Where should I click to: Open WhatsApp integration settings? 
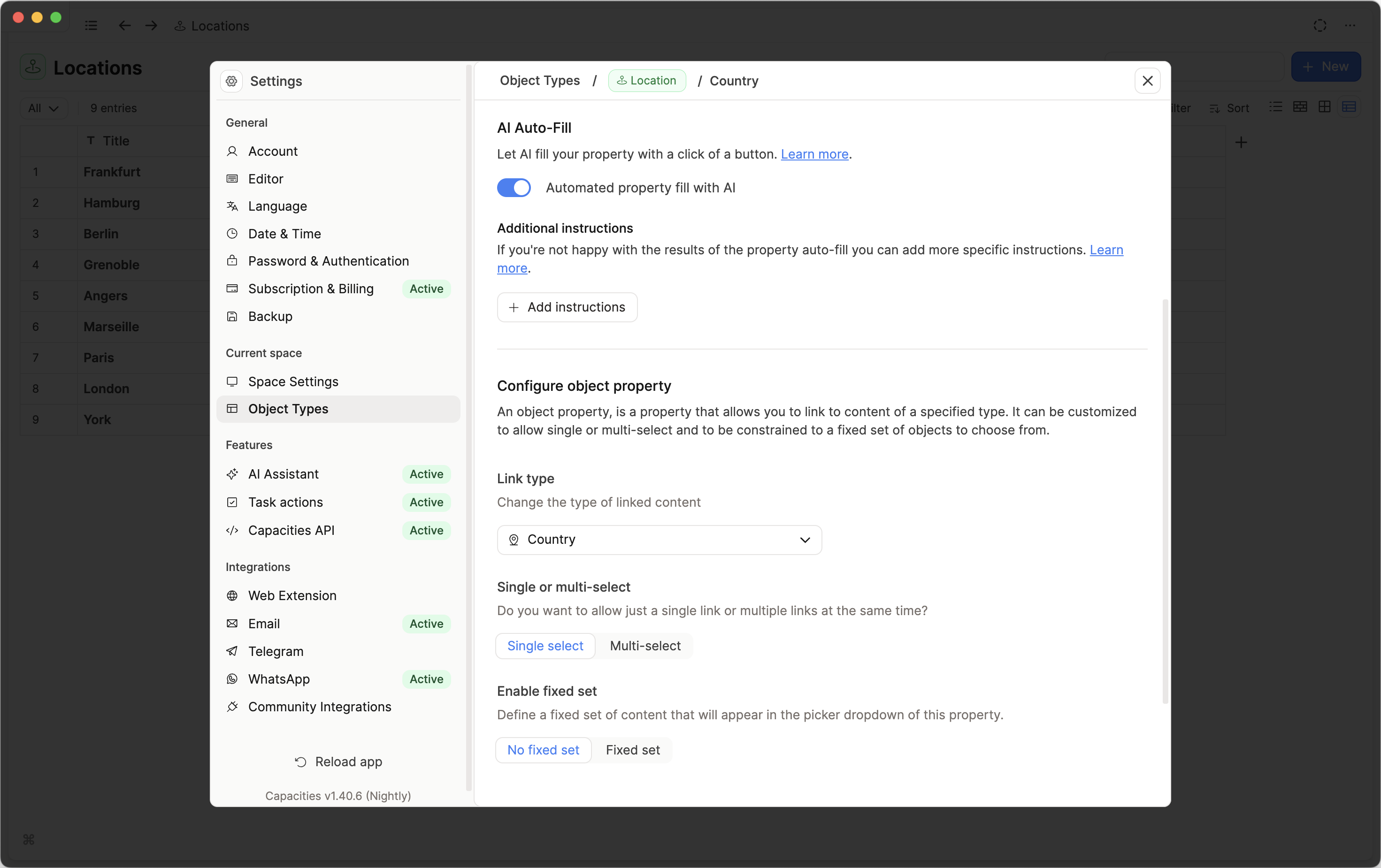338,679
